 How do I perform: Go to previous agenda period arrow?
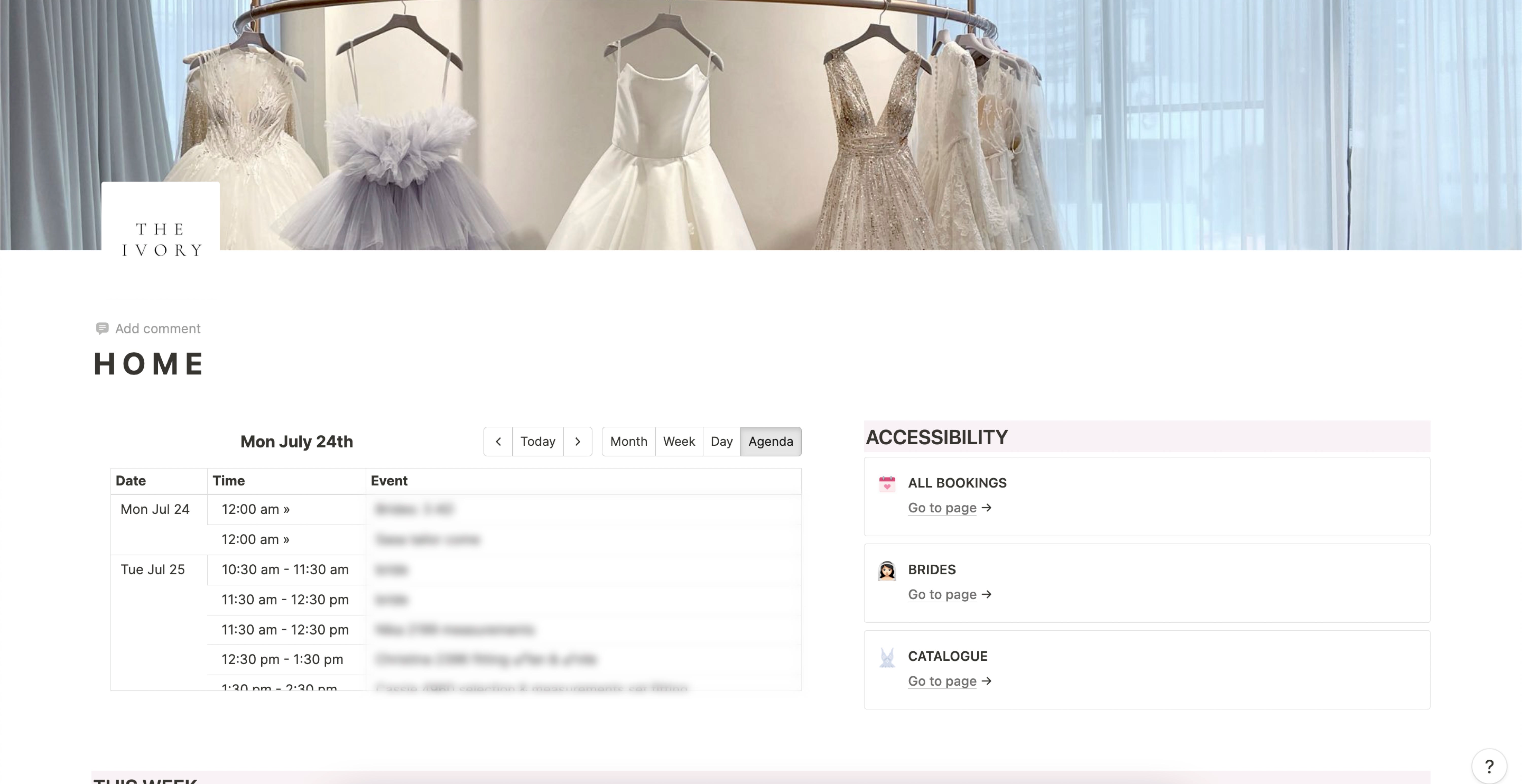tap(498, 441)
